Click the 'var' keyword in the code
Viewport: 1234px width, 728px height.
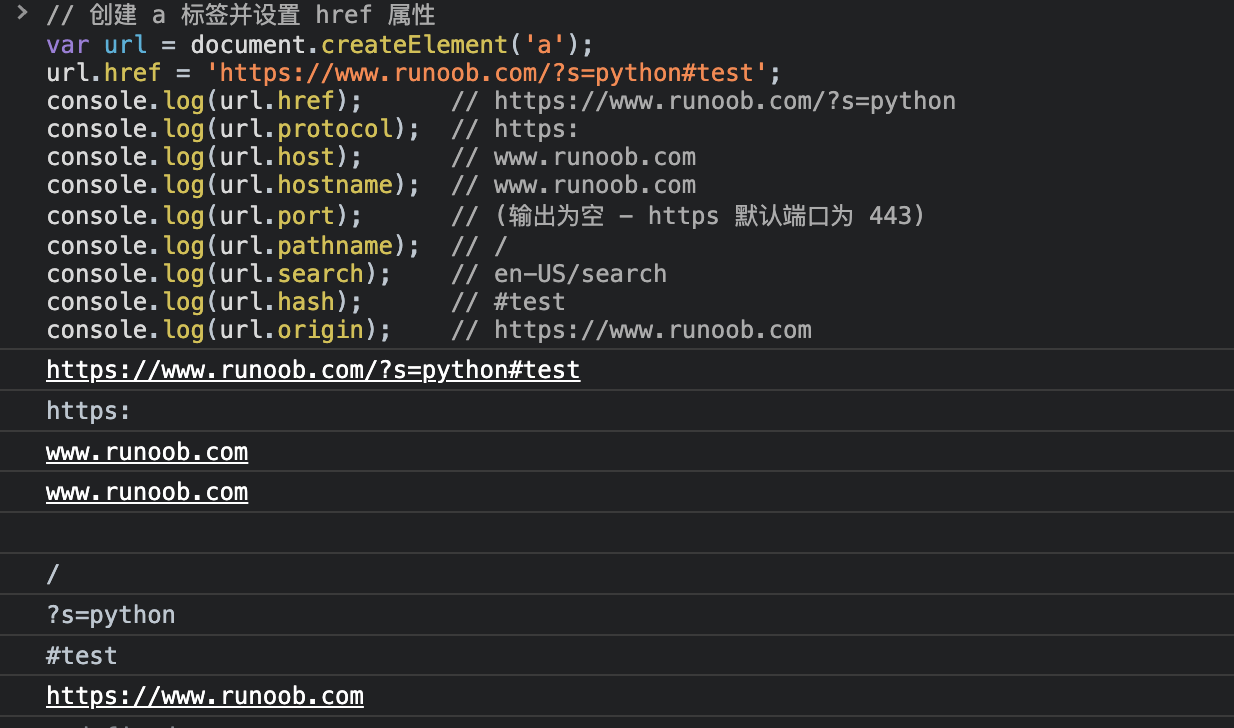tap(67, 45)
